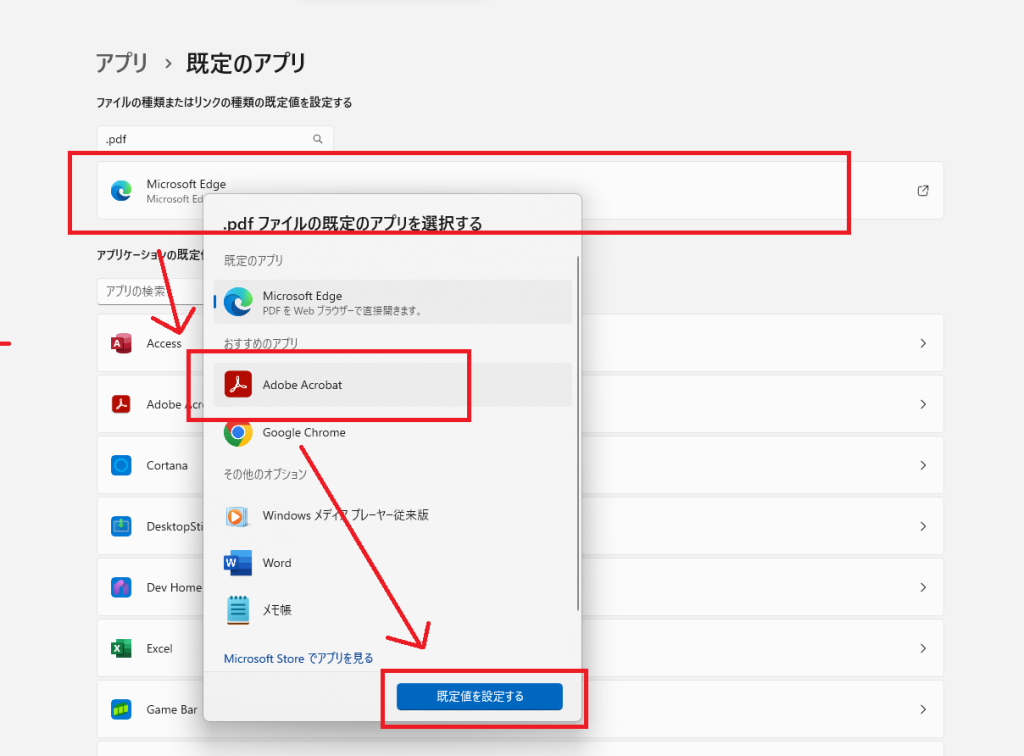This screenshot has width=1024, height=756.
Task: Click the open-external icon on the Microsoft Edge row
Action: pyautogui.click(x=923, y=191)
